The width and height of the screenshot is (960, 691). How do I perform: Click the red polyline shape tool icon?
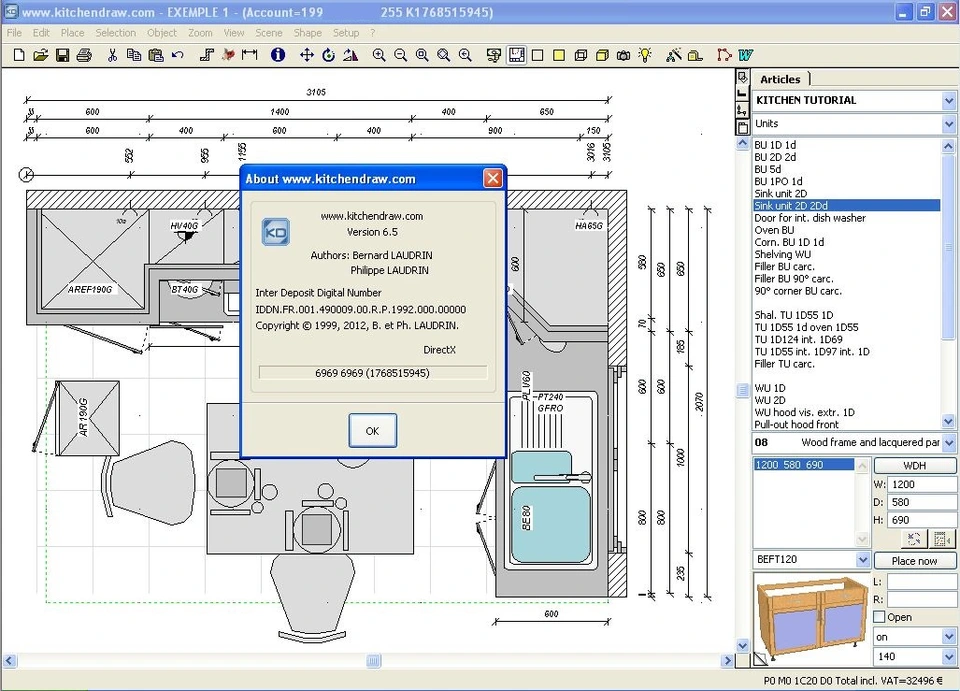coord(724,55)
